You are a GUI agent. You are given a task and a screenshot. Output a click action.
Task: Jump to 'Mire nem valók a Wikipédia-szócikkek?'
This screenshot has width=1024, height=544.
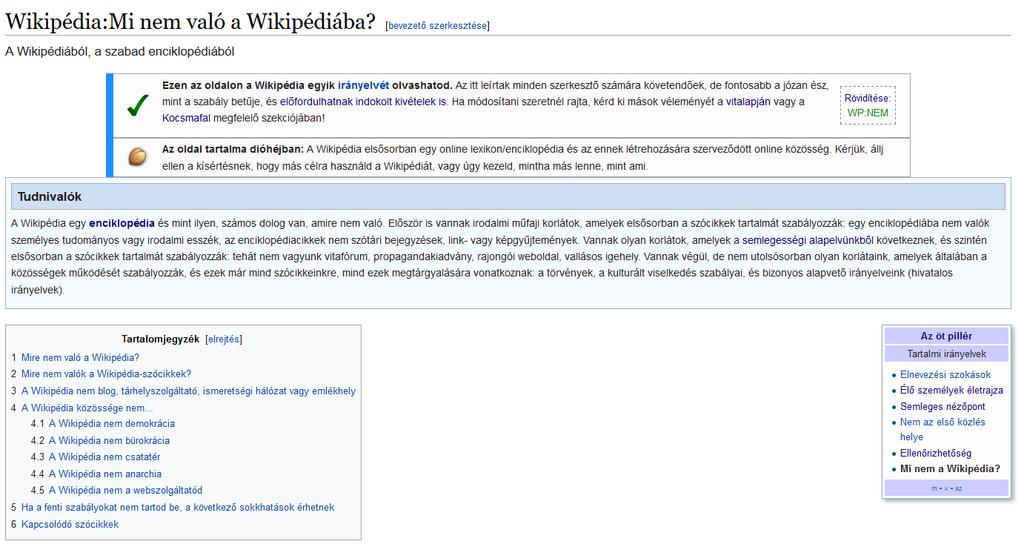(x=106, y=374)
